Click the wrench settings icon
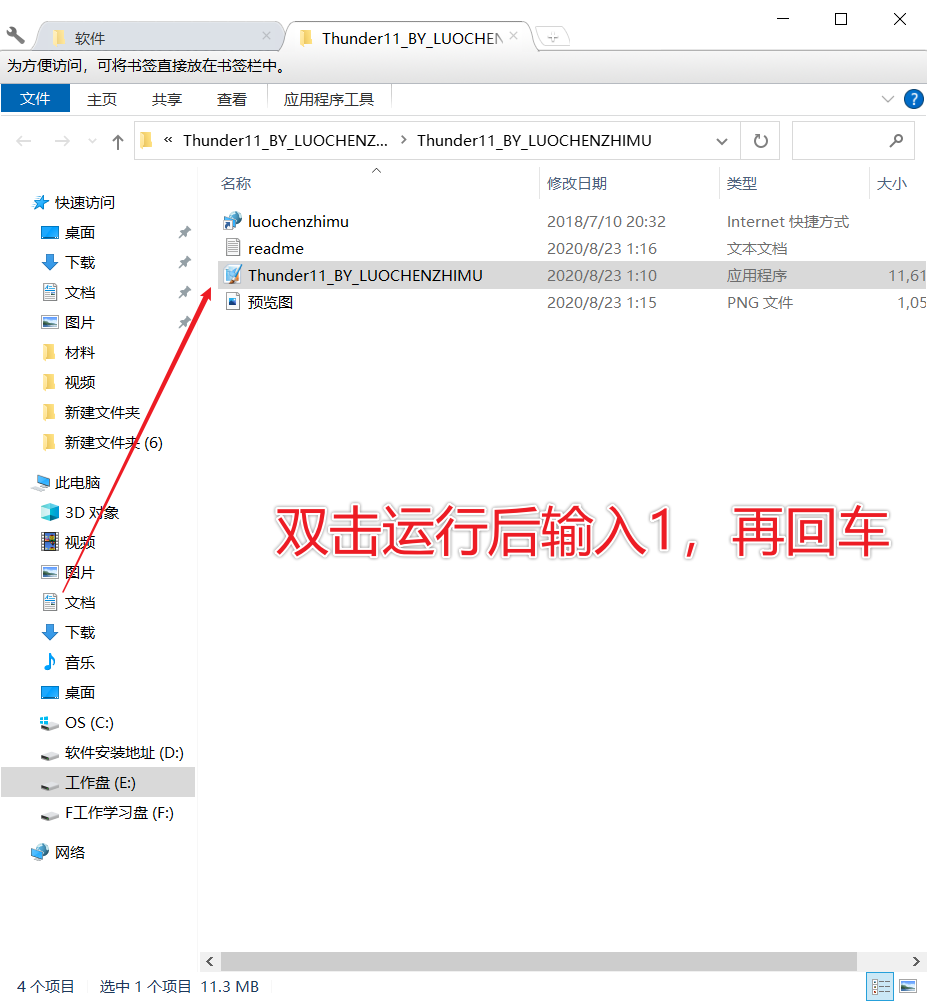 tap(15, 35)
